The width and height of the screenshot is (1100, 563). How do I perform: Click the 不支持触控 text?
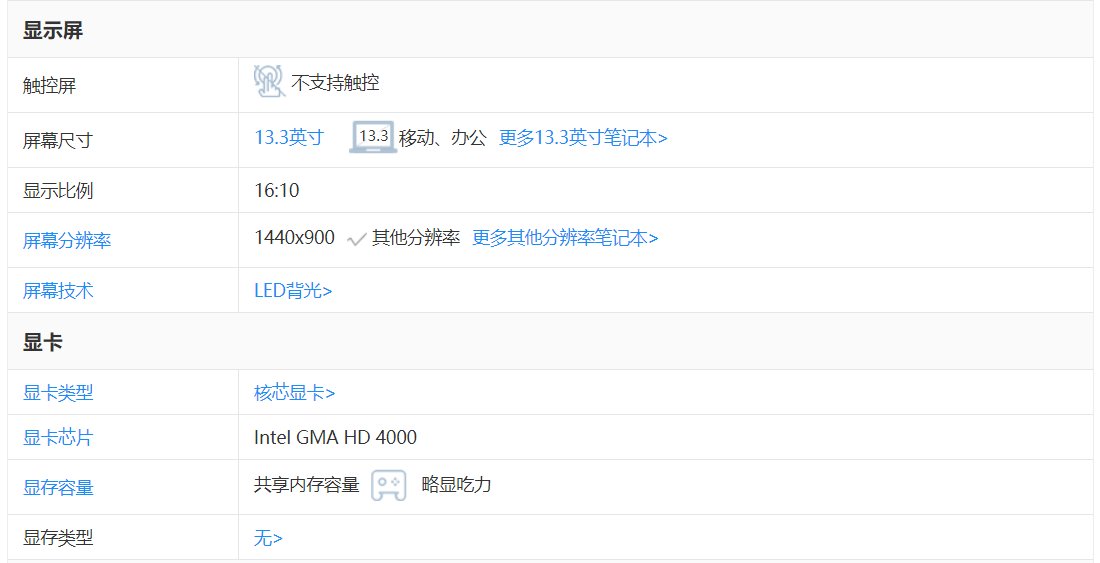[335, 83]
